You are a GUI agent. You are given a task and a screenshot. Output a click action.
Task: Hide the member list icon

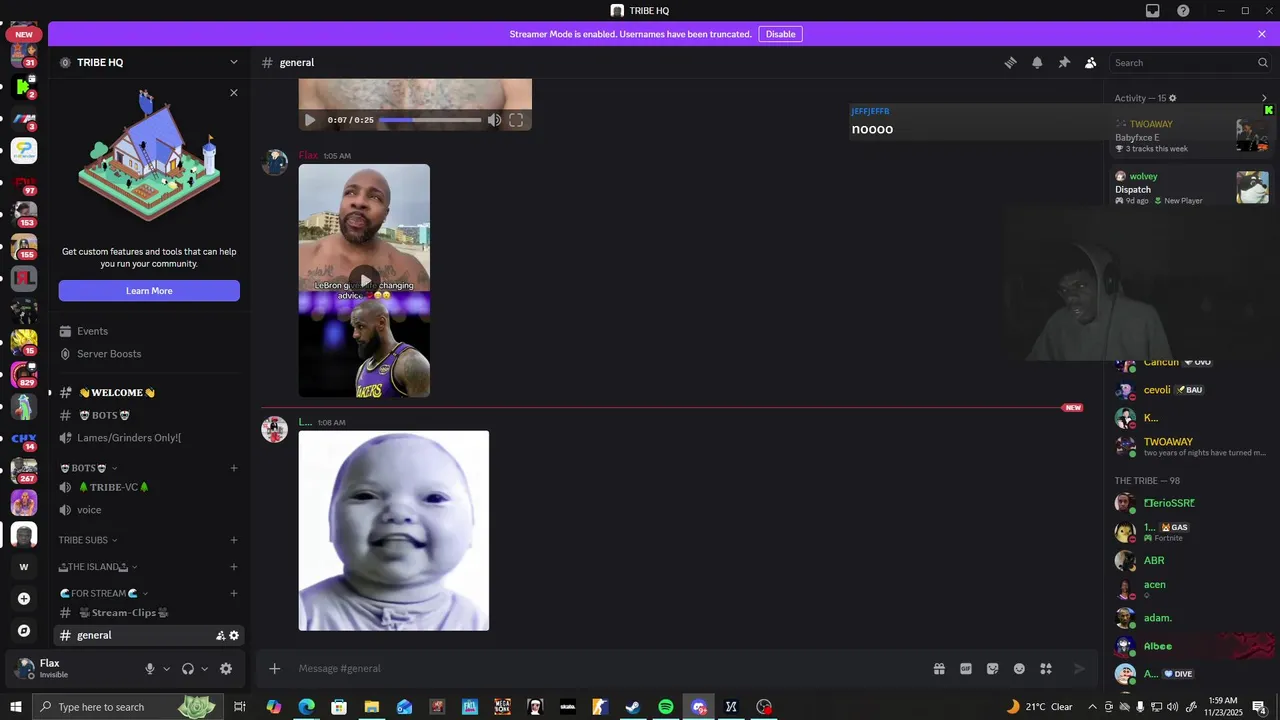1090,62
